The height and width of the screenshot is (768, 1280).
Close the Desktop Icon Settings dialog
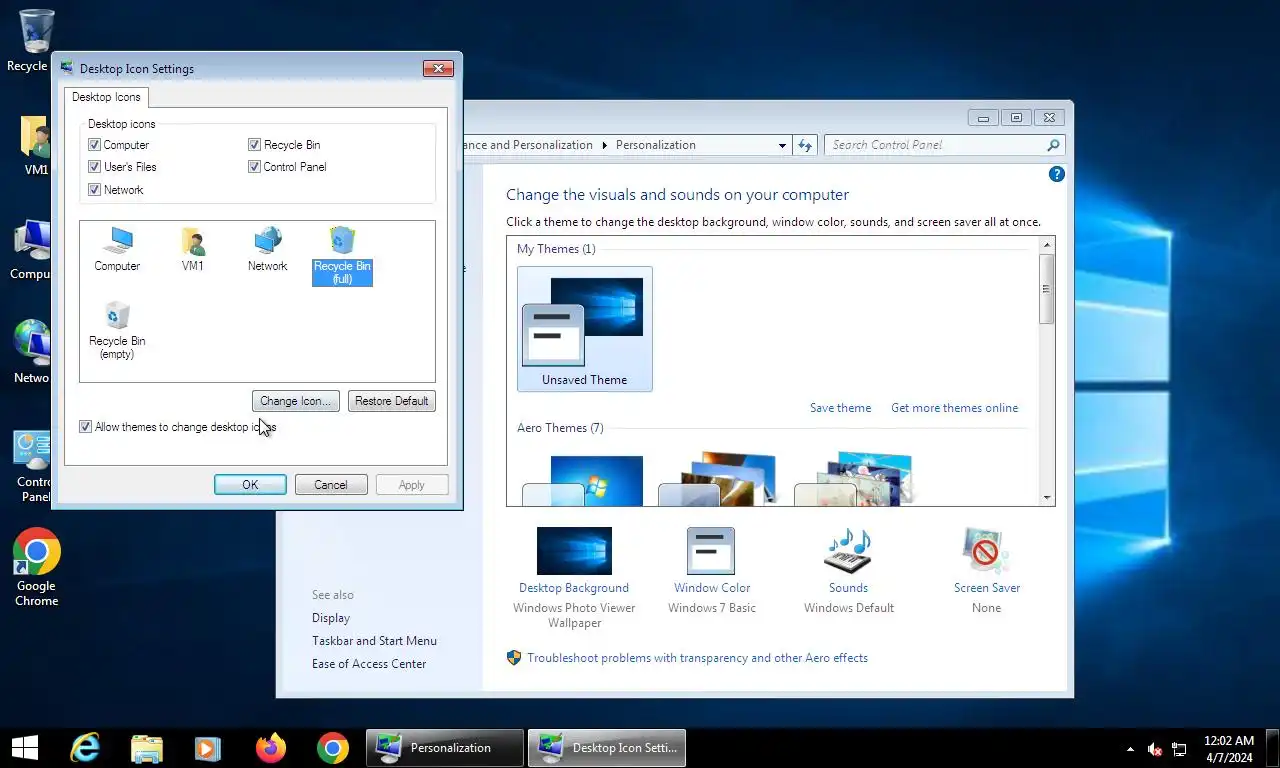[x=438, y=68]
